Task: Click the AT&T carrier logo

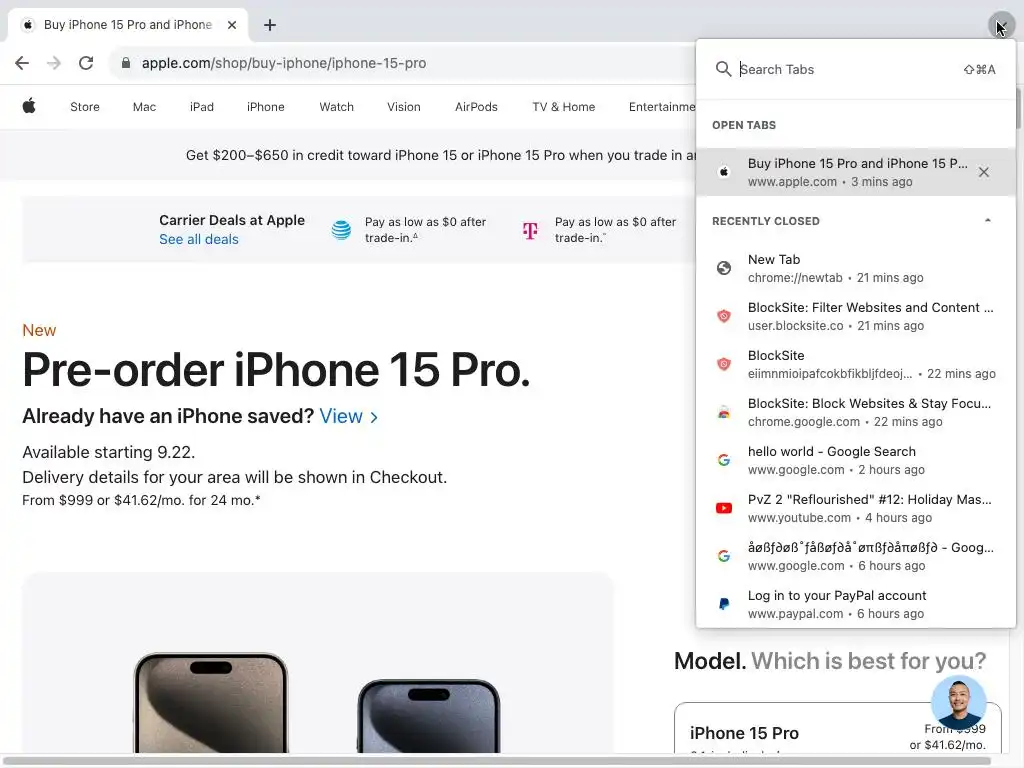Action: tap(341, 230)
